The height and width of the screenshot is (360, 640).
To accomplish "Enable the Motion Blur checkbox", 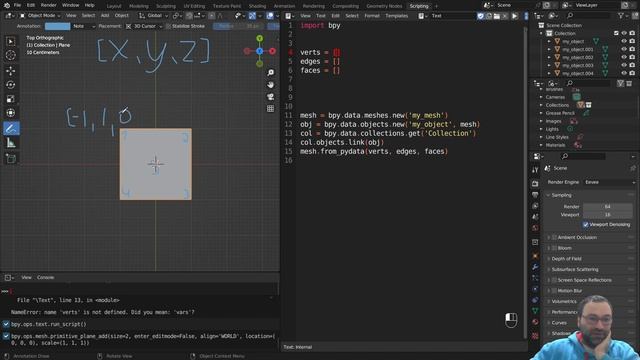I will pos(554,291).
